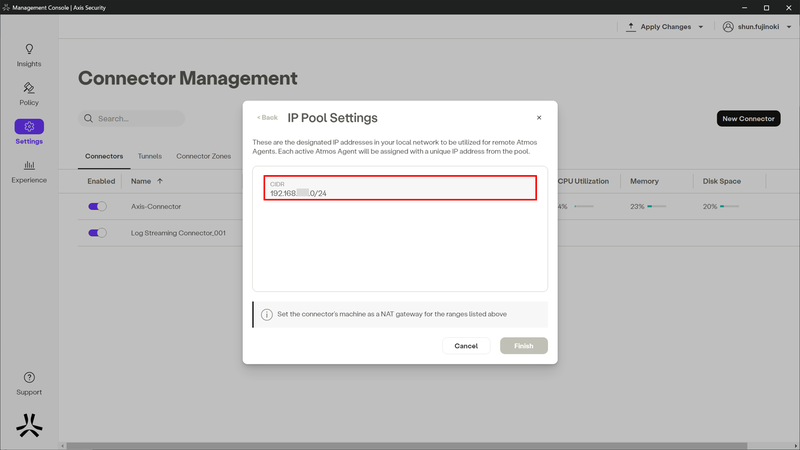
Task: Disable the Log Streaming Connector_001 toggle
Action: (x=97, y=233)
